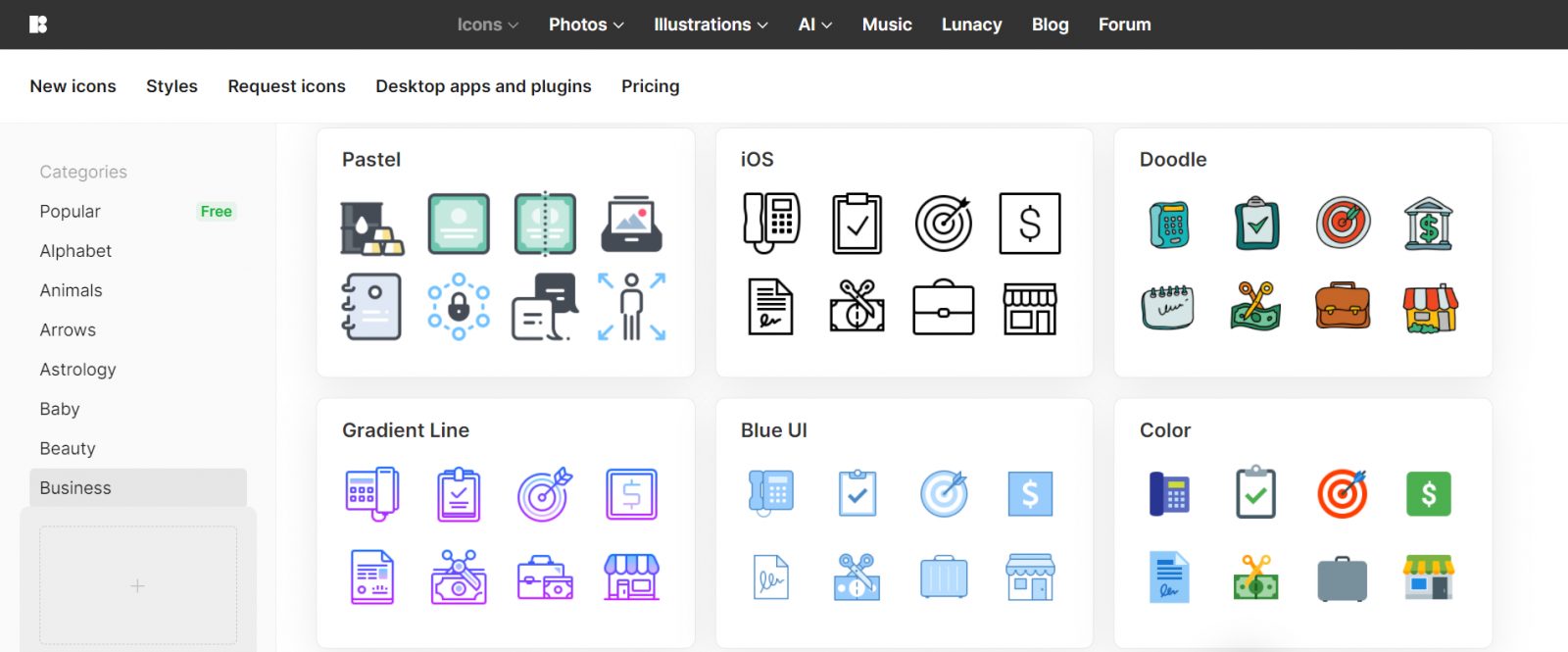Select the iOS dollar sign icon
The image size is (1568, 652).
tap(1030, 224)
